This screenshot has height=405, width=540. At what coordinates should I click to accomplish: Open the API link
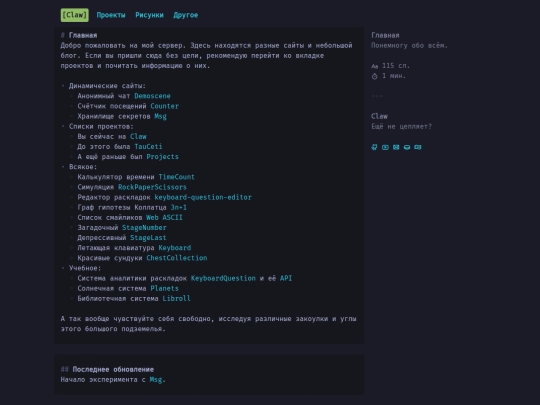tap(286, 278)
